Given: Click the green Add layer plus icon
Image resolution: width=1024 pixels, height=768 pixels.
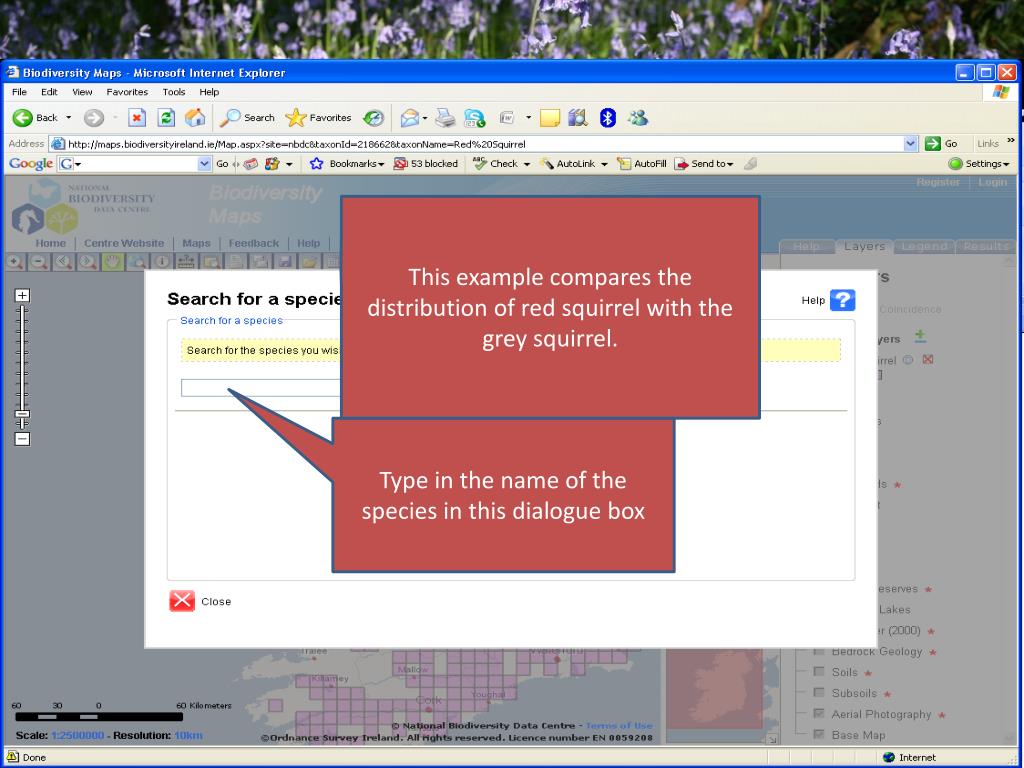Looking at the screenshot, I should [920, 336].
